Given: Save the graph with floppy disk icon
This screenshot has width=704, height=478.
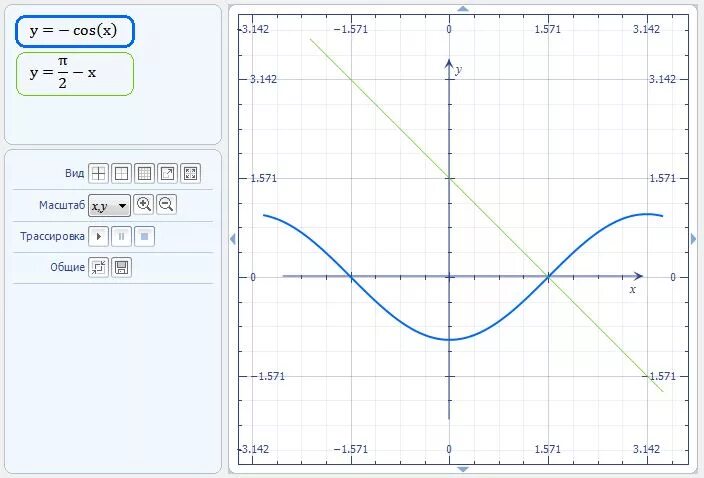Looking at the screenshot, I should (x=121, y=268).
